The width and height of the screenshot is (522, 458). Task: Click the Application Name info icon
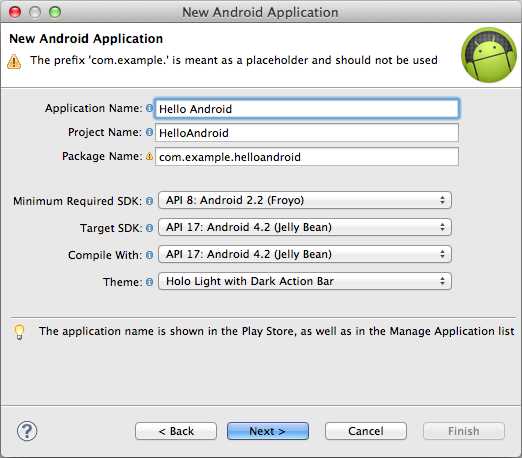pos(149,108)
